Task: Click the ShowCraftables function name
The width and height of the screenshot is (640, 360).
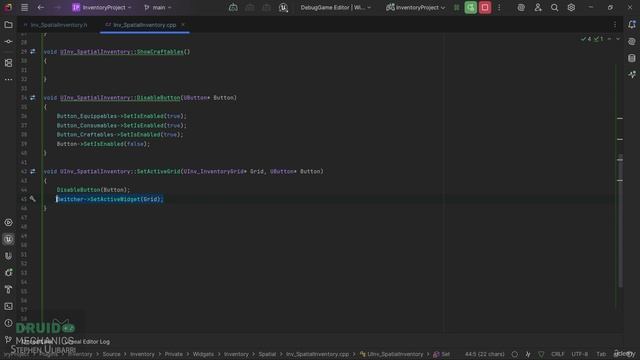Action: tap(160, 52)
